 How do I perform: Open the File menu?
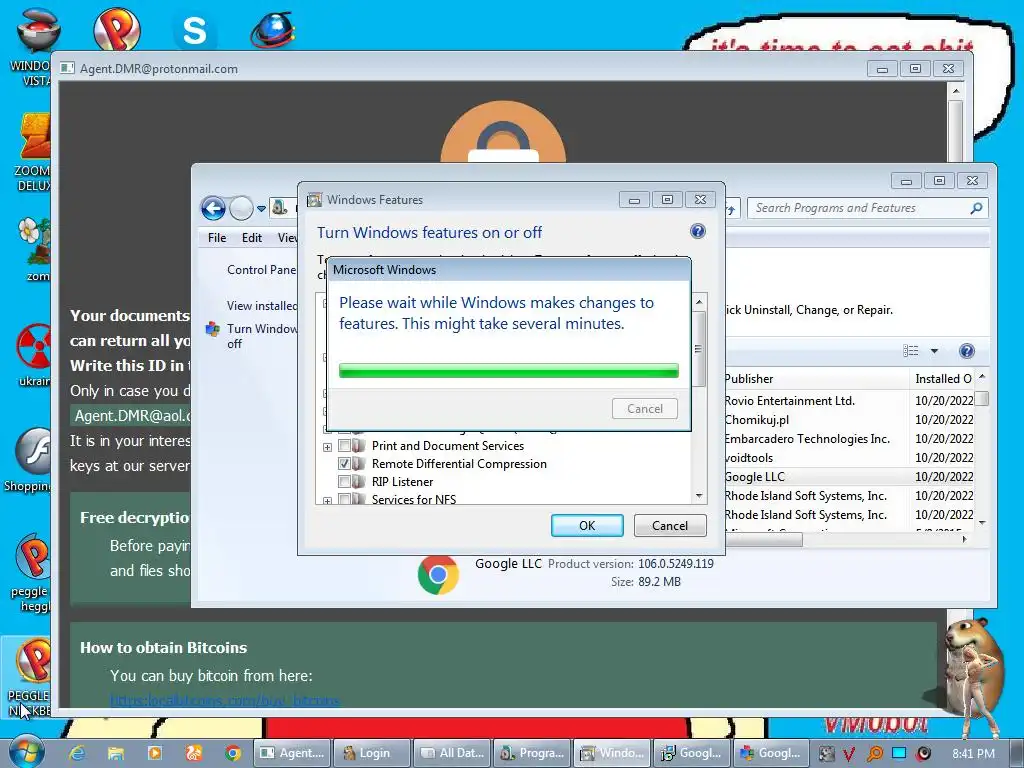217,238
